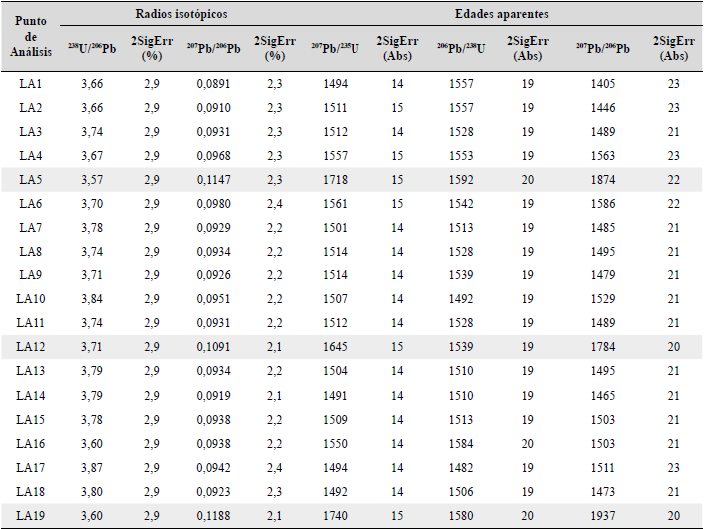Select the LA10 row label
Image resolution: width=706 pixels, height=529 pixels.
click(31, 299)
